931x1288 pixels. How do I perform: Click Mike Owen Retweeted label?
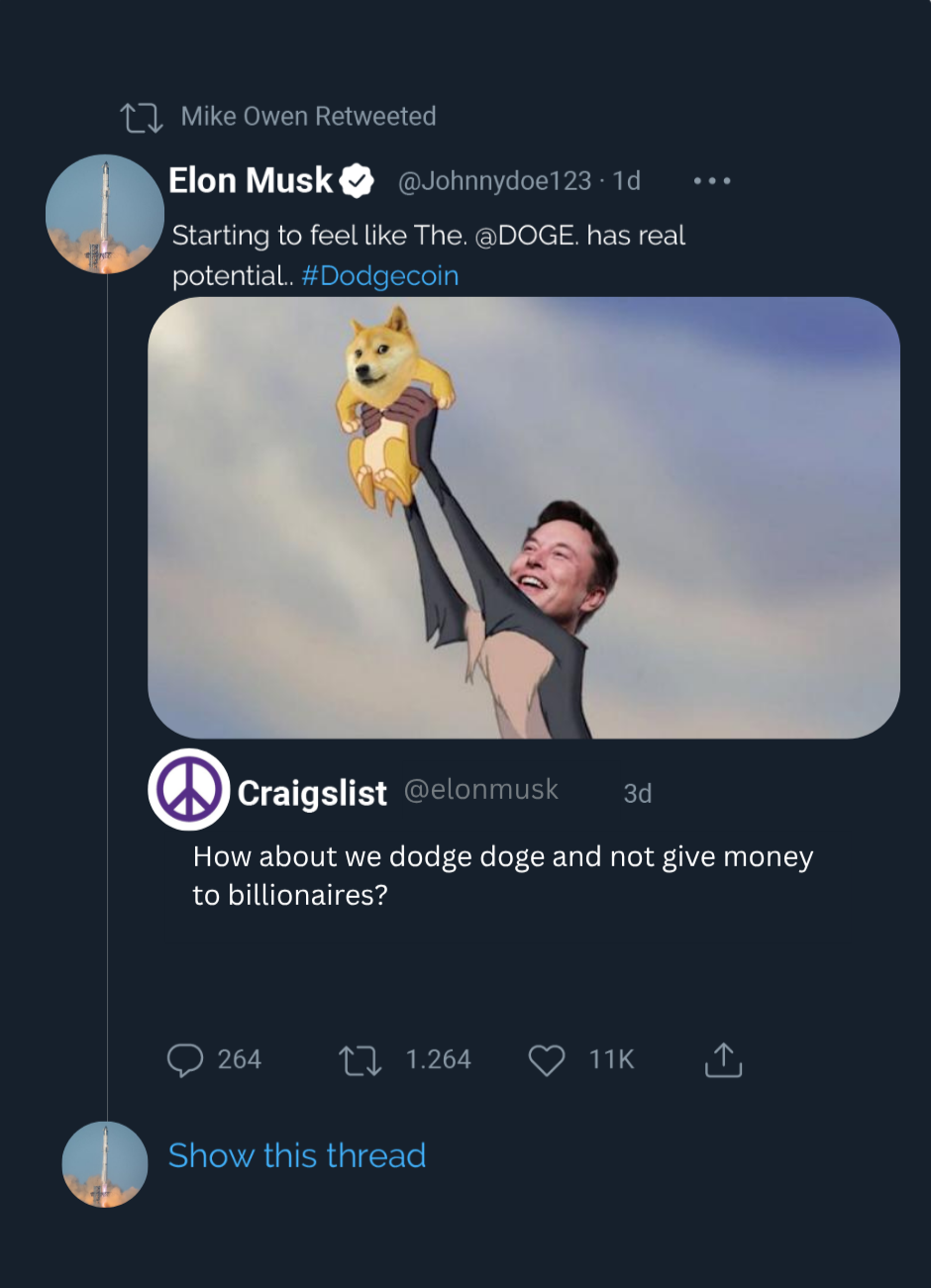[308, 117]
